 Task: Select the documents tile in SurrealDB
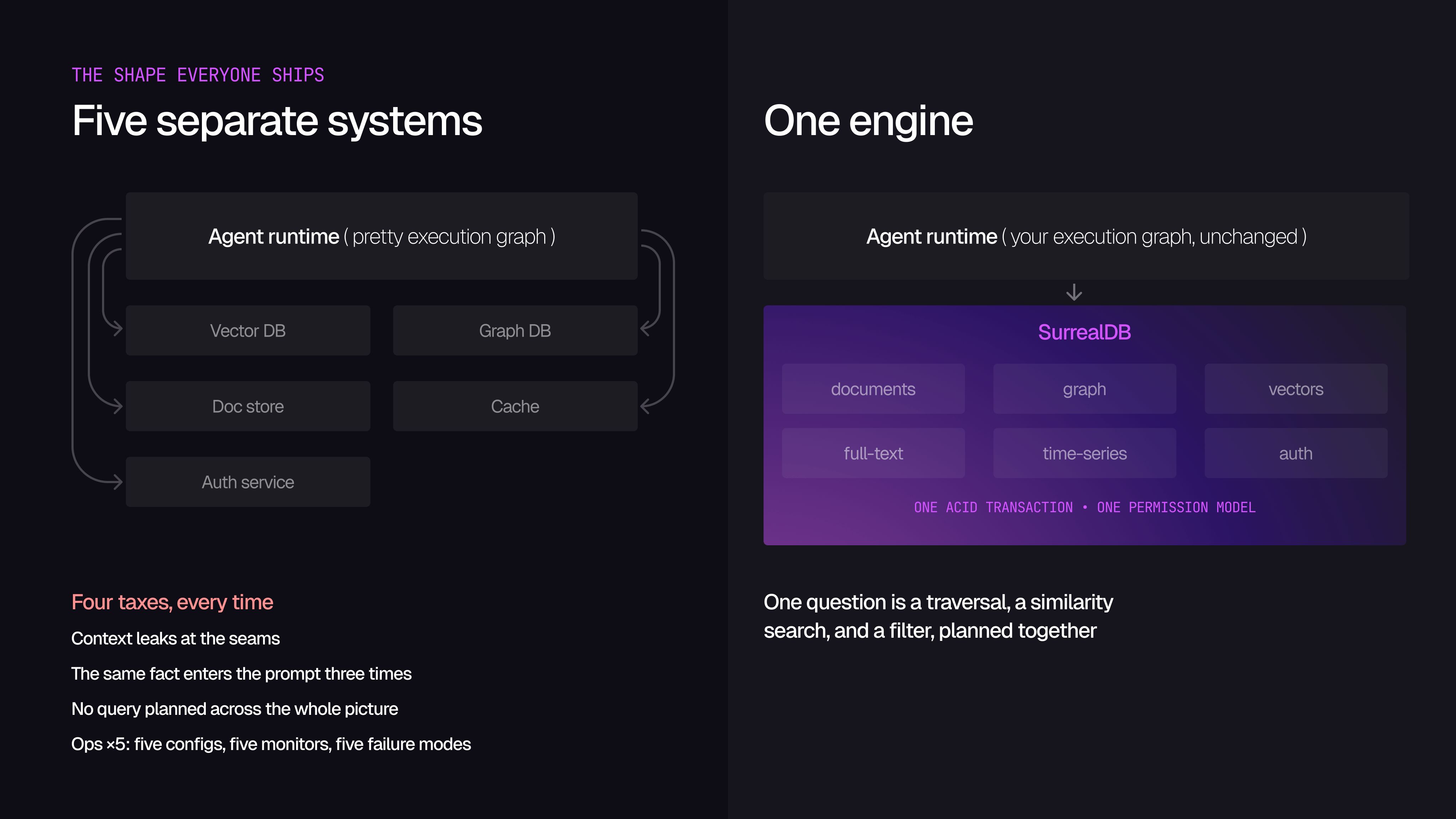873,389
